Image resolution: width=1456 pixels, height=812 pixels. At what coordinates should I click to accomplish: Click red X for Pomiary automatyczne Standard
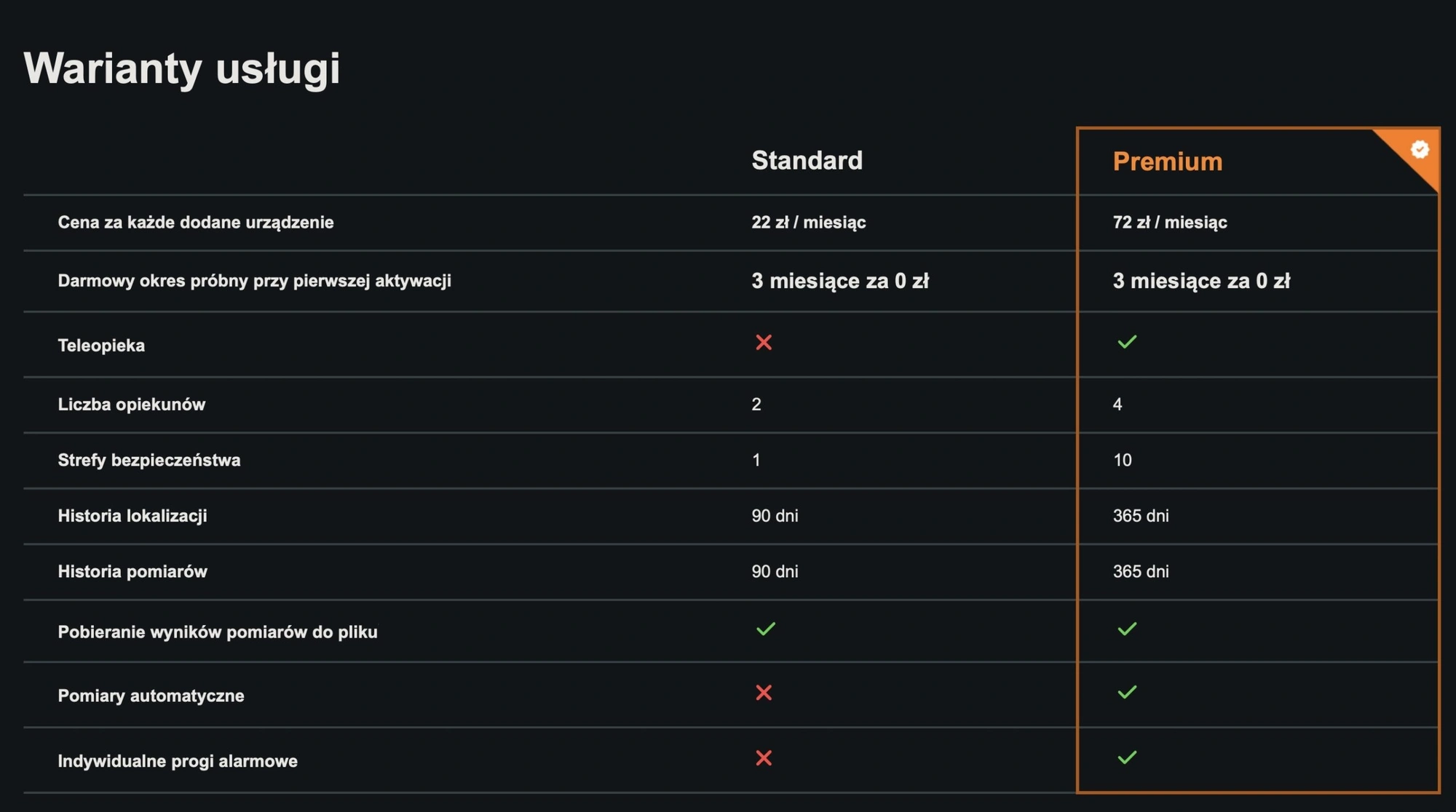tap(764, 693)
